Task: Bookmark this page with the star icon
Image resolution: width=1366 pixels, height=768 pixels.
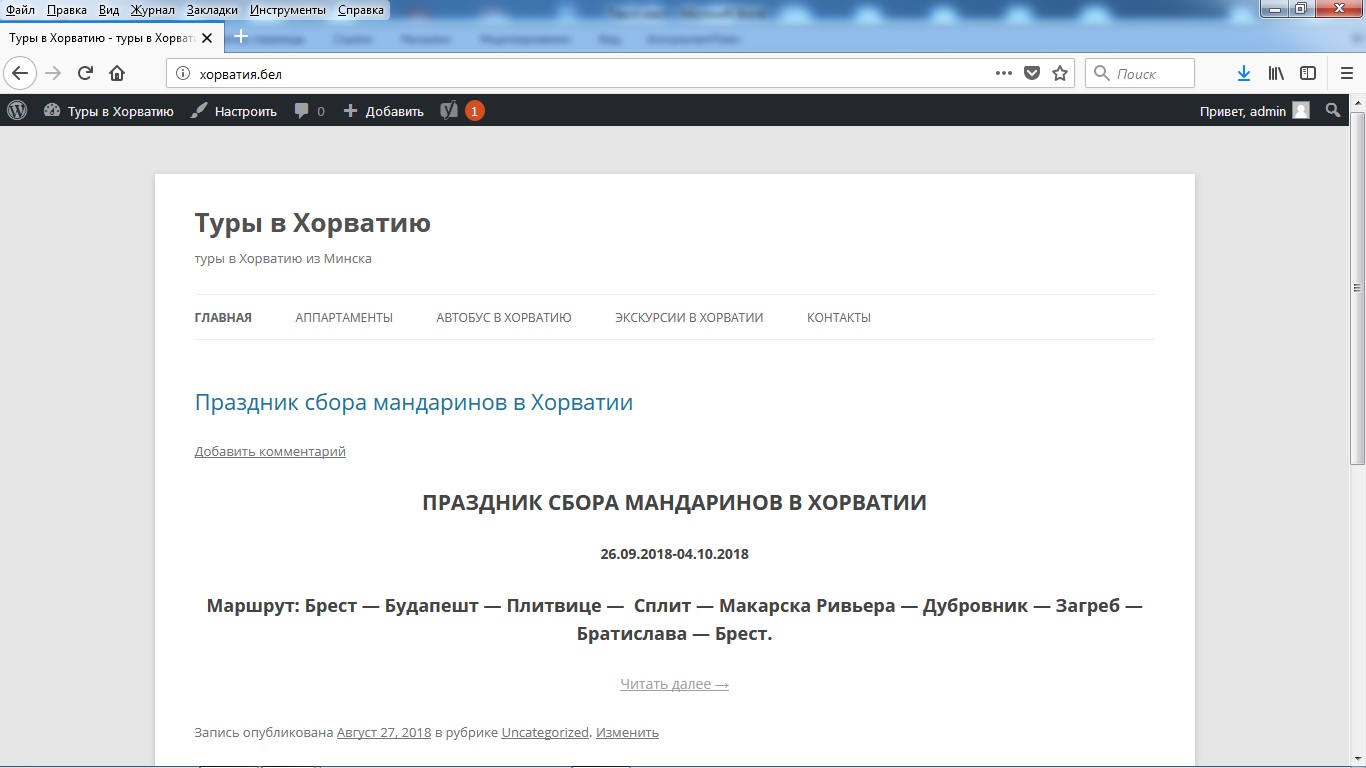Action: point(1060,73)
